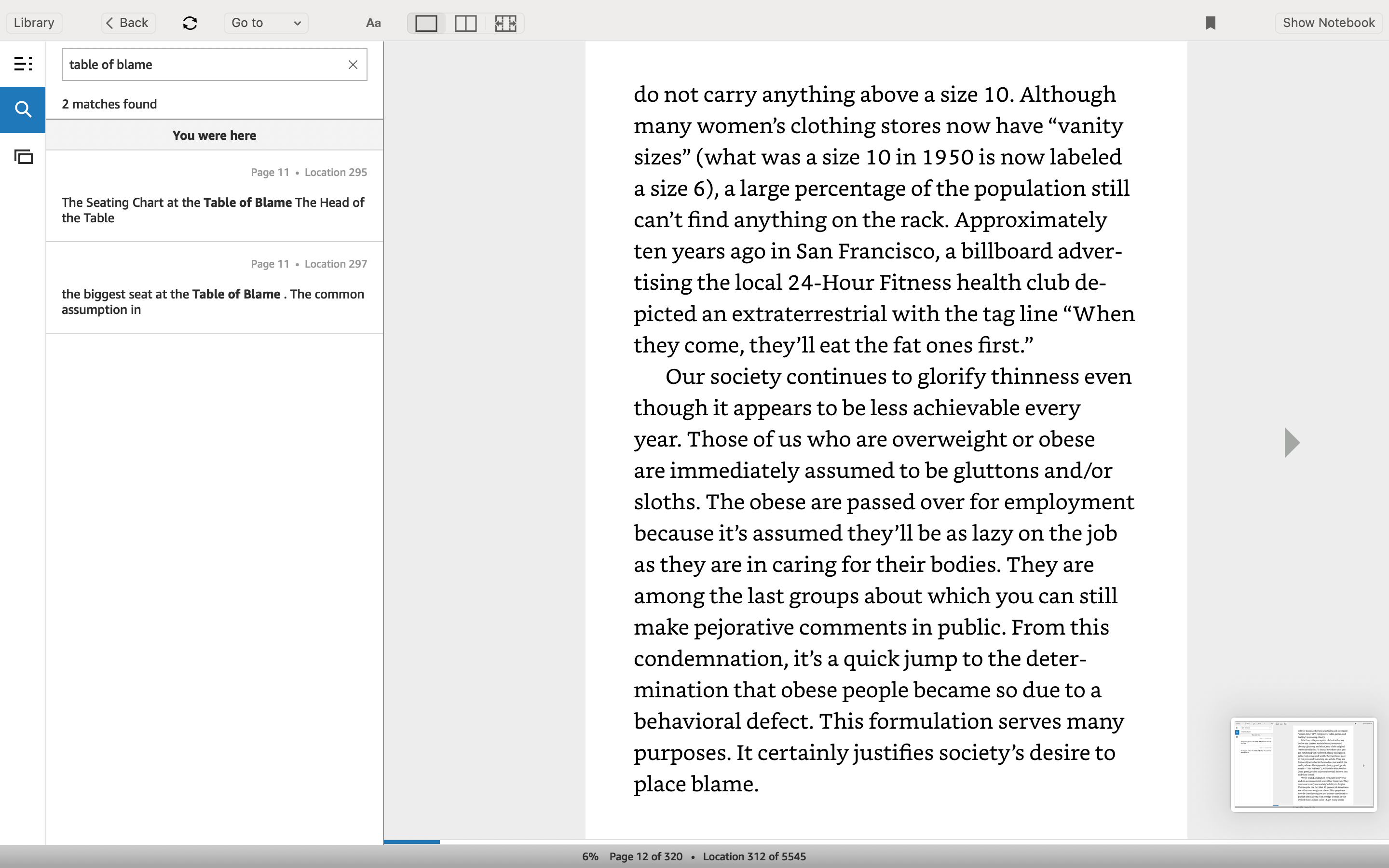1389x868 pixels.
Task: Click the 'table of blame' search field
Action: point(215,64)
